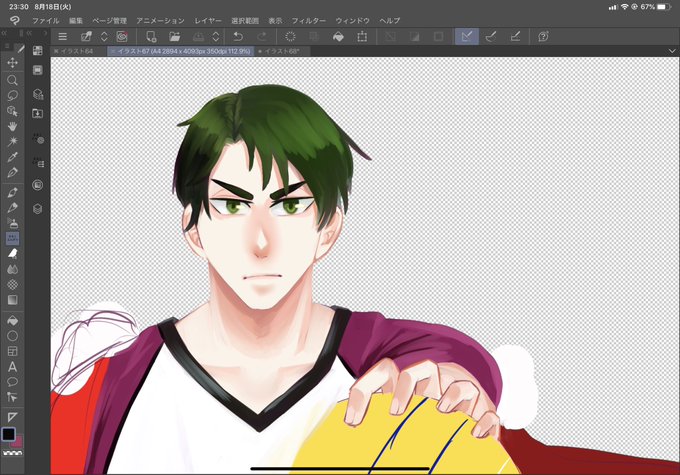This screenshot has height=475, width=680.
Task: Close the イラスト64 tab
Action: (x=56, y=51)
